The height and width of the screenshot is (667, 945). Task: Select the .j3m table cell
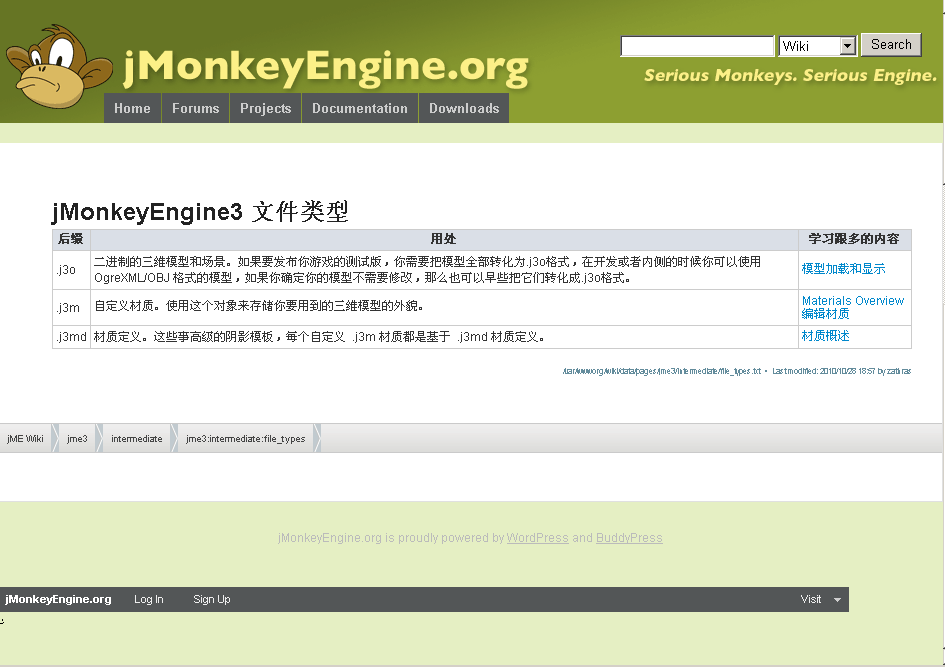(x=71, y=308)
